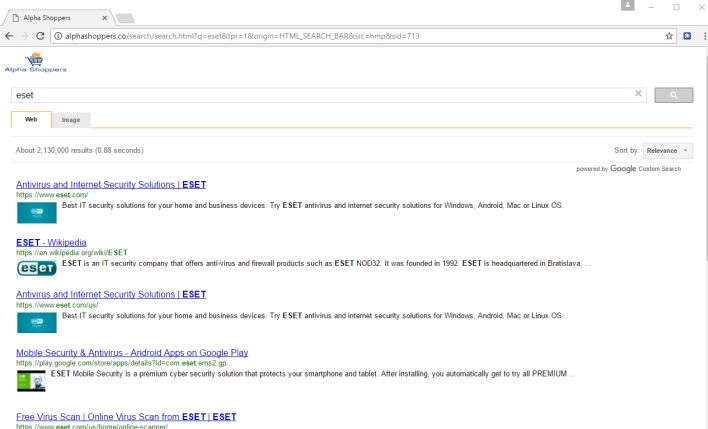Click the browser forward arrow
The width and height of the screenshot is (708, 429).
coord(24,35)
